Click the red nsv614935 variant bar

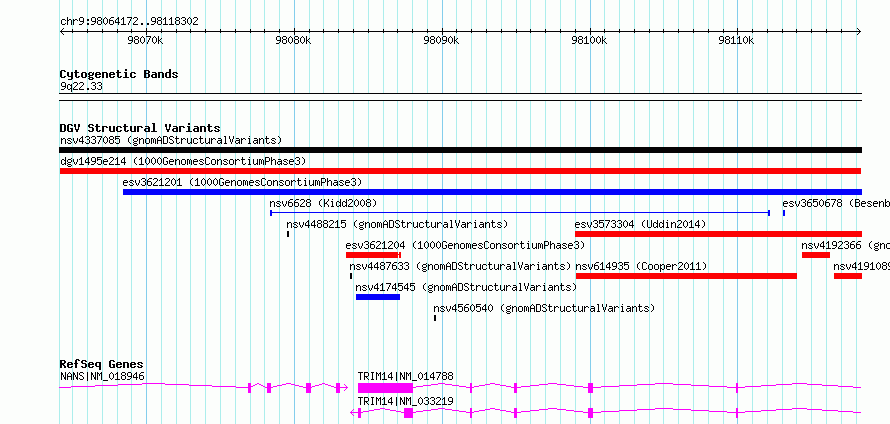pos(686,276)
